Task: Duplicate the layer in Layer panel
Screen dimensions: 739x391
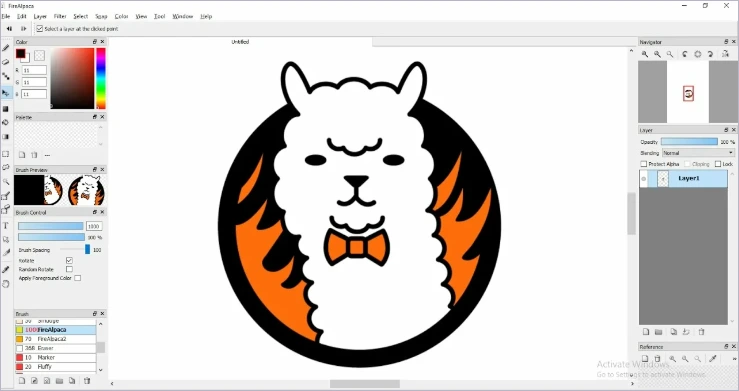Action: click(x=674, y=332)
